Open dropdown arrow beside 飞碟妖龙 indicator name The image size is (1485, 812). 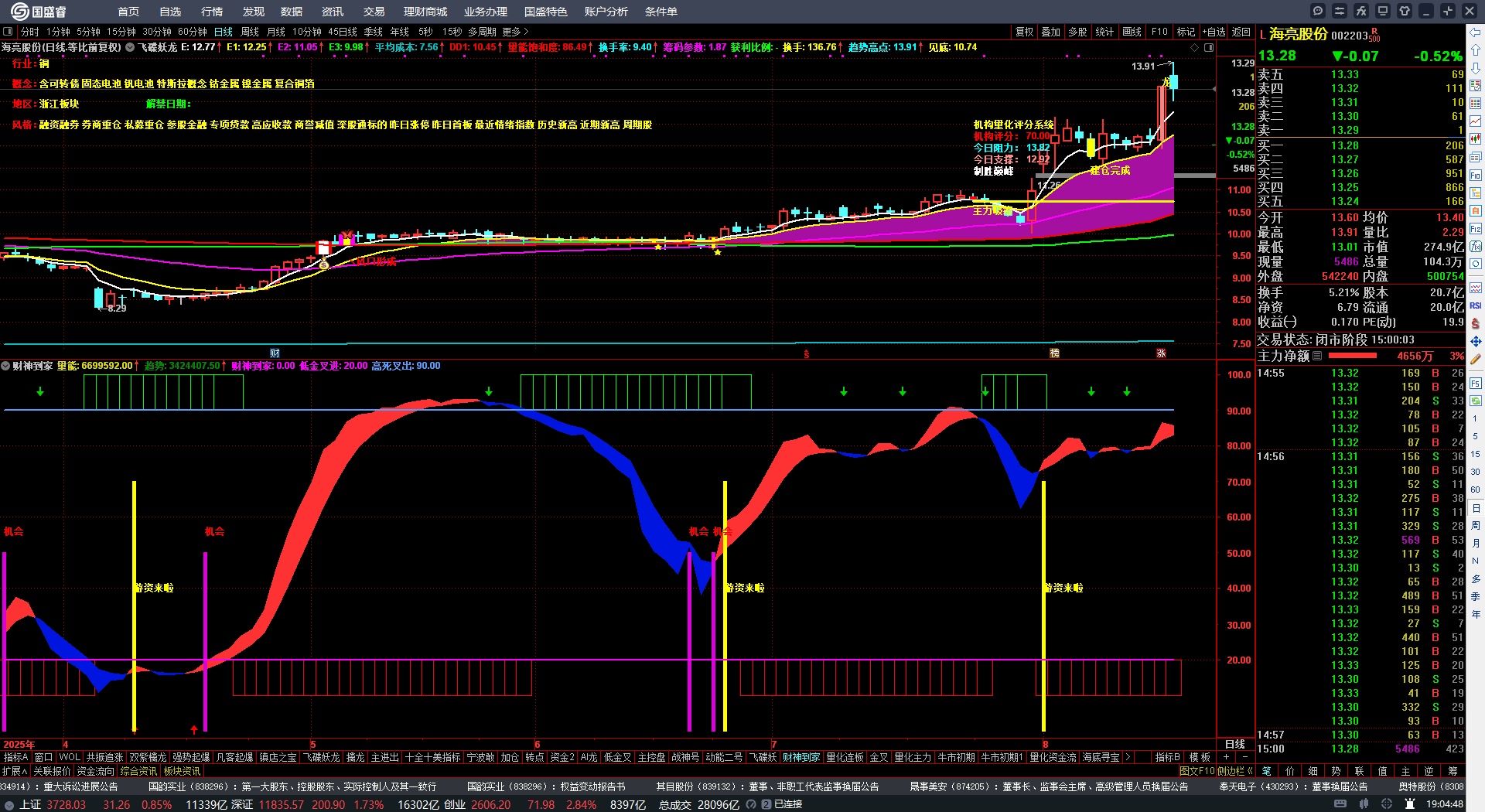pyautogui.click(x=131, y=47)
